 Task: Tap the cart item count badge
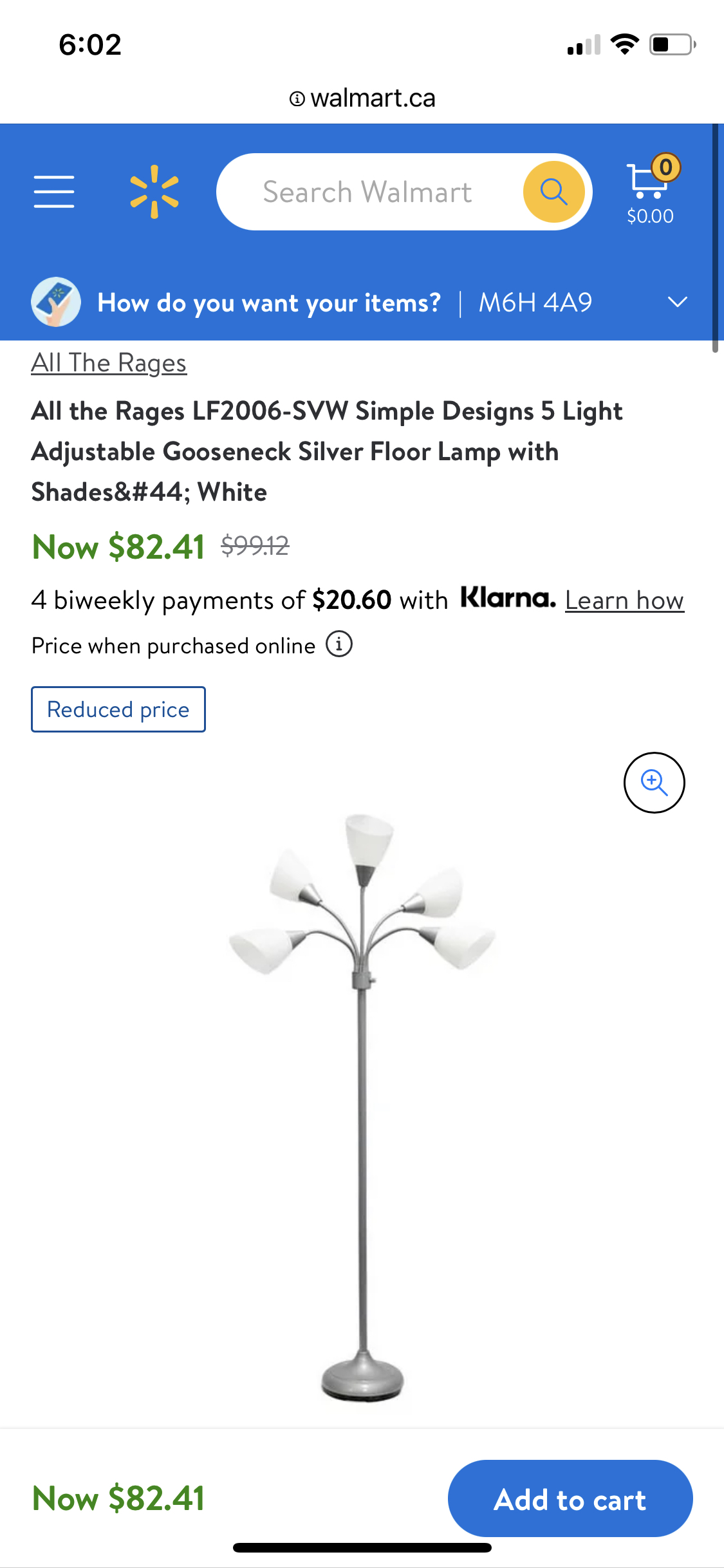[x=666, y=167]
